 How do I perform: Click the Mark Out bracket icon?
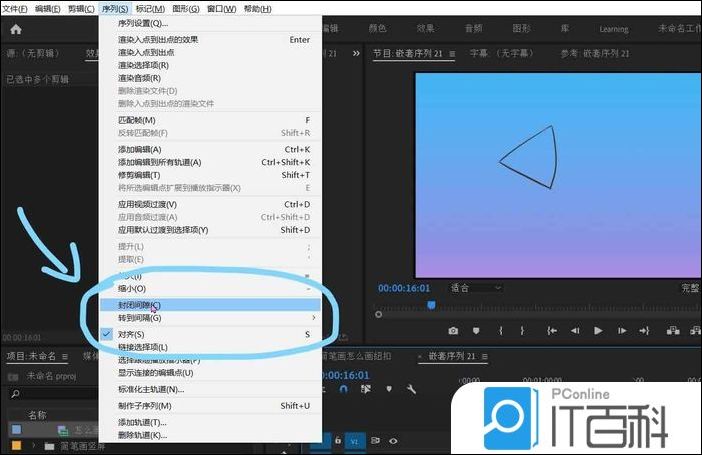[523, 331]
